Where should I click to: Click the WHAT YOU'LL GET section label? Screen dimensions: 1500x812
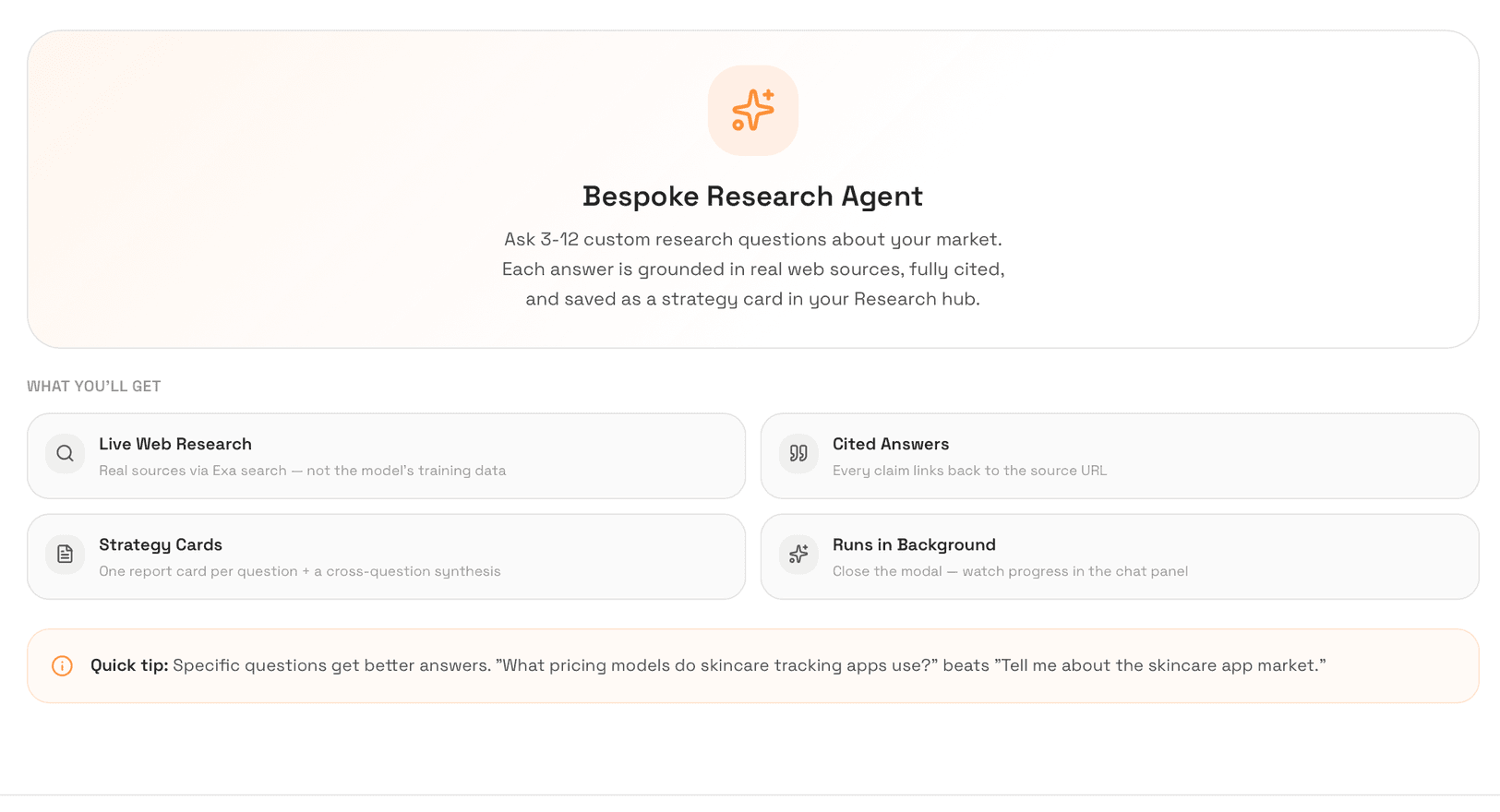pos(94,386)
